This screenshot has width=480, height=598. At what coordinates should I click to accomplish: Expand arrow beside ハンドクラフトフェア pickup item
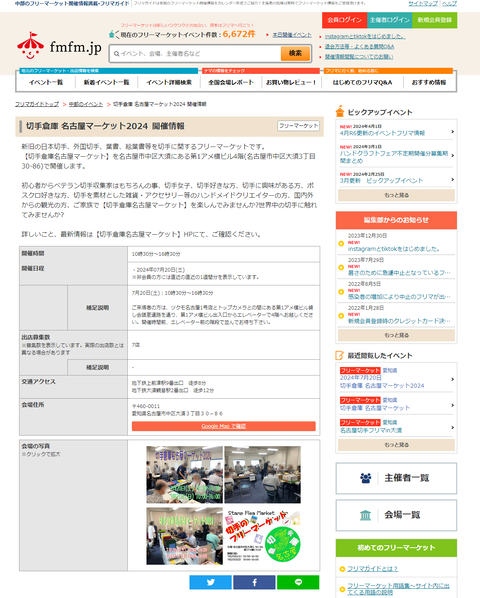[453, 155]
